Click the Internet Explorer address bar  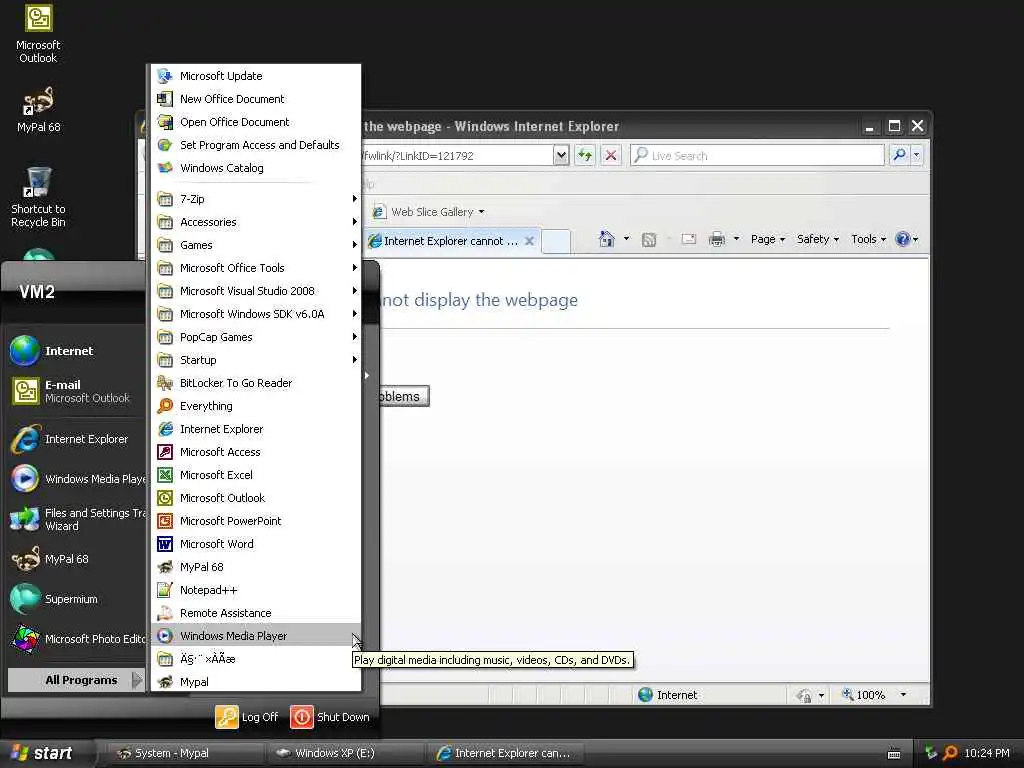tap(457, 155)
